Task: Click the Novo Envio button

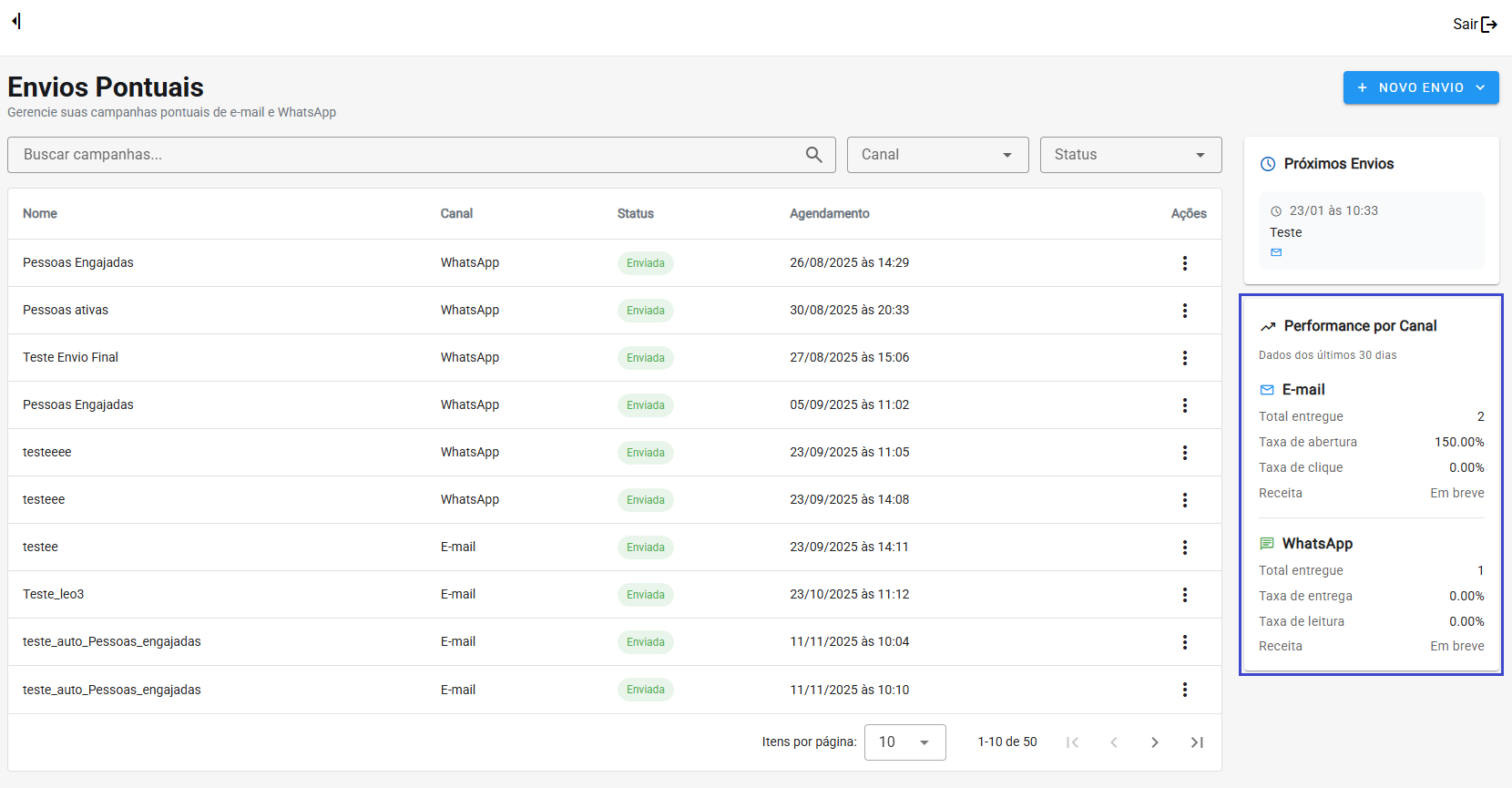Action: (1420, 87)
